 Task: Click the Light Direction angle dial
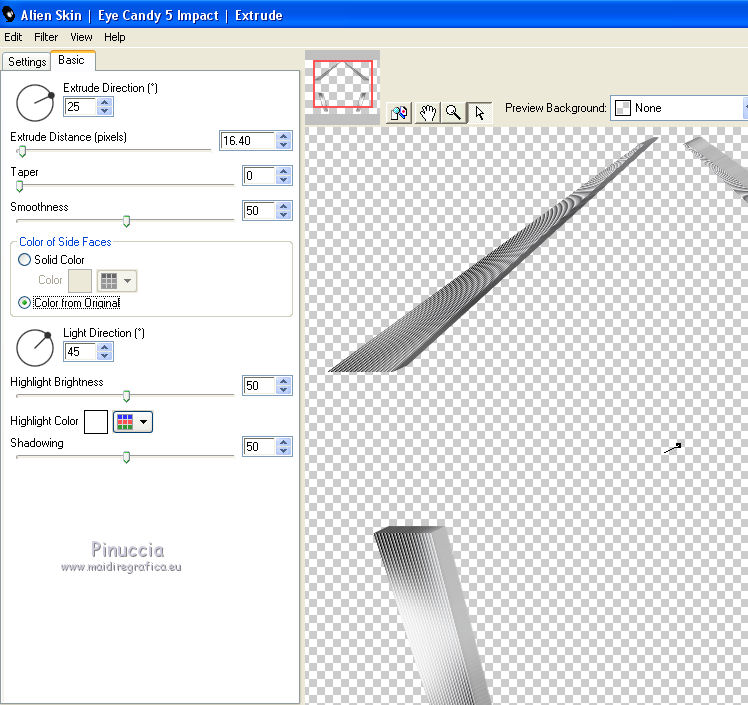35,348
